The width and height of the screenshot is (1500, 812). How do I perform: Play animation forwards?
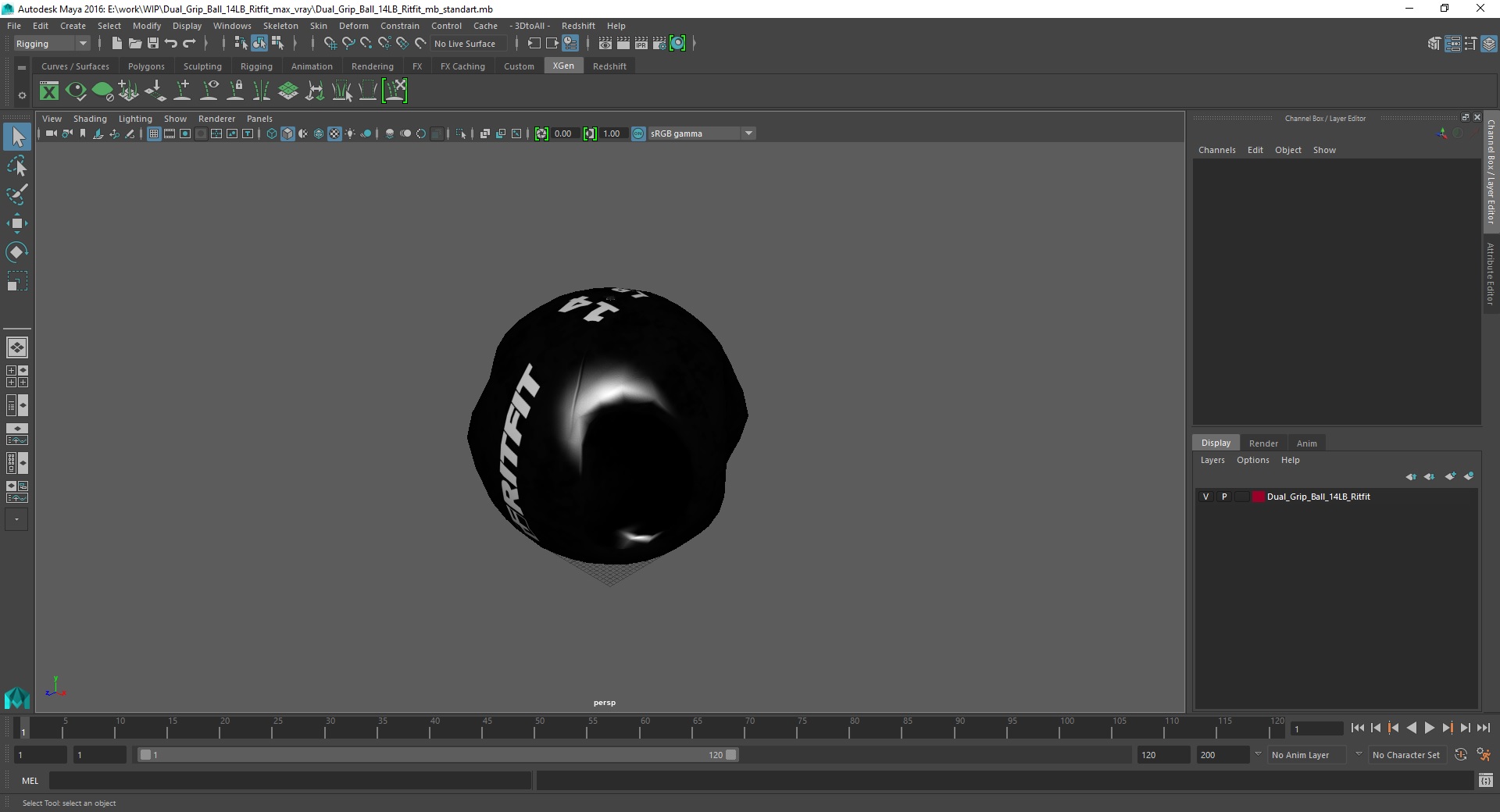point(1429,728)
